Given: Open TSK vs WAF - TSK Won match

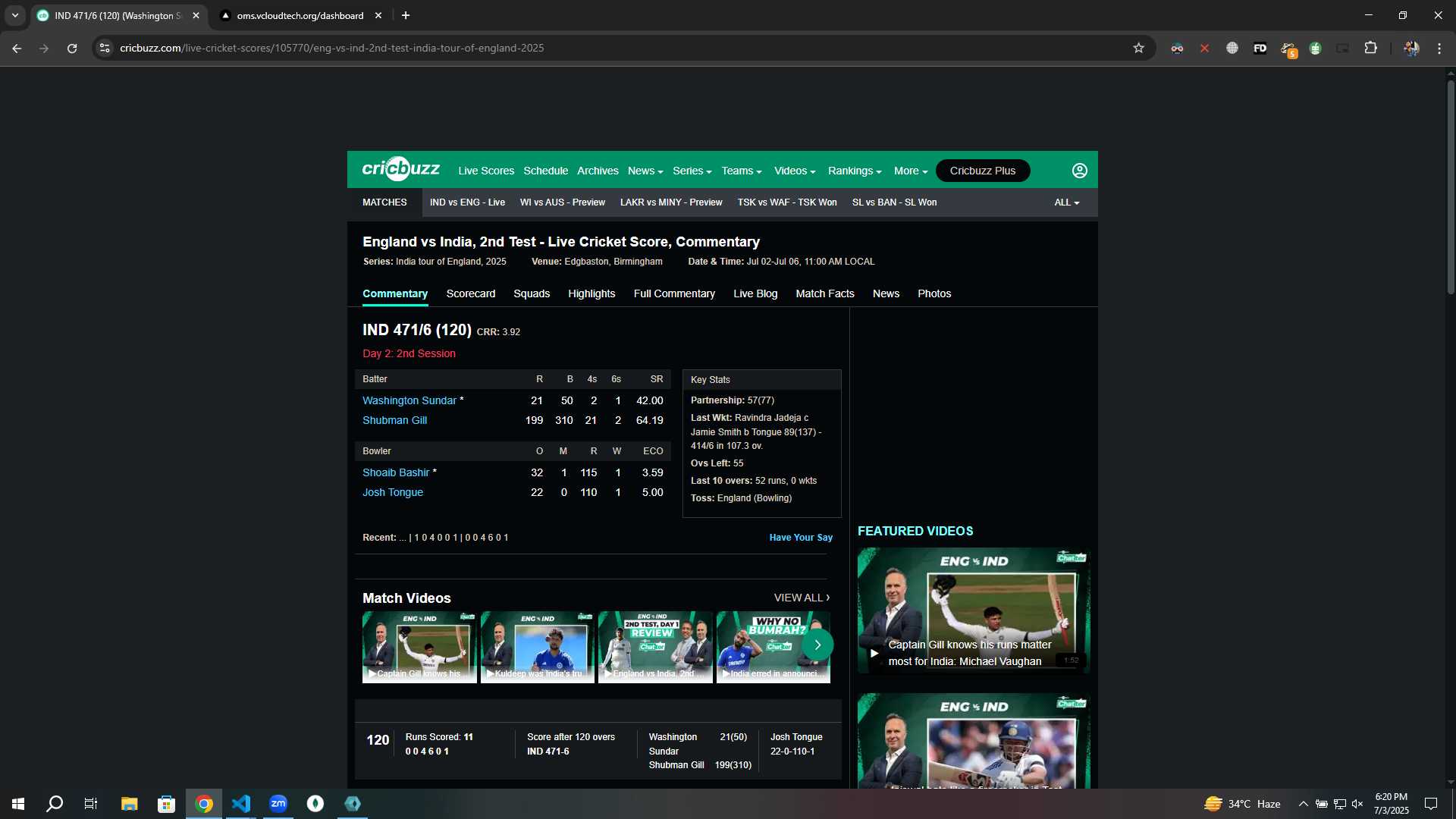Looking at the screenshot, I should pyautogui.click(x=787, y=202).
